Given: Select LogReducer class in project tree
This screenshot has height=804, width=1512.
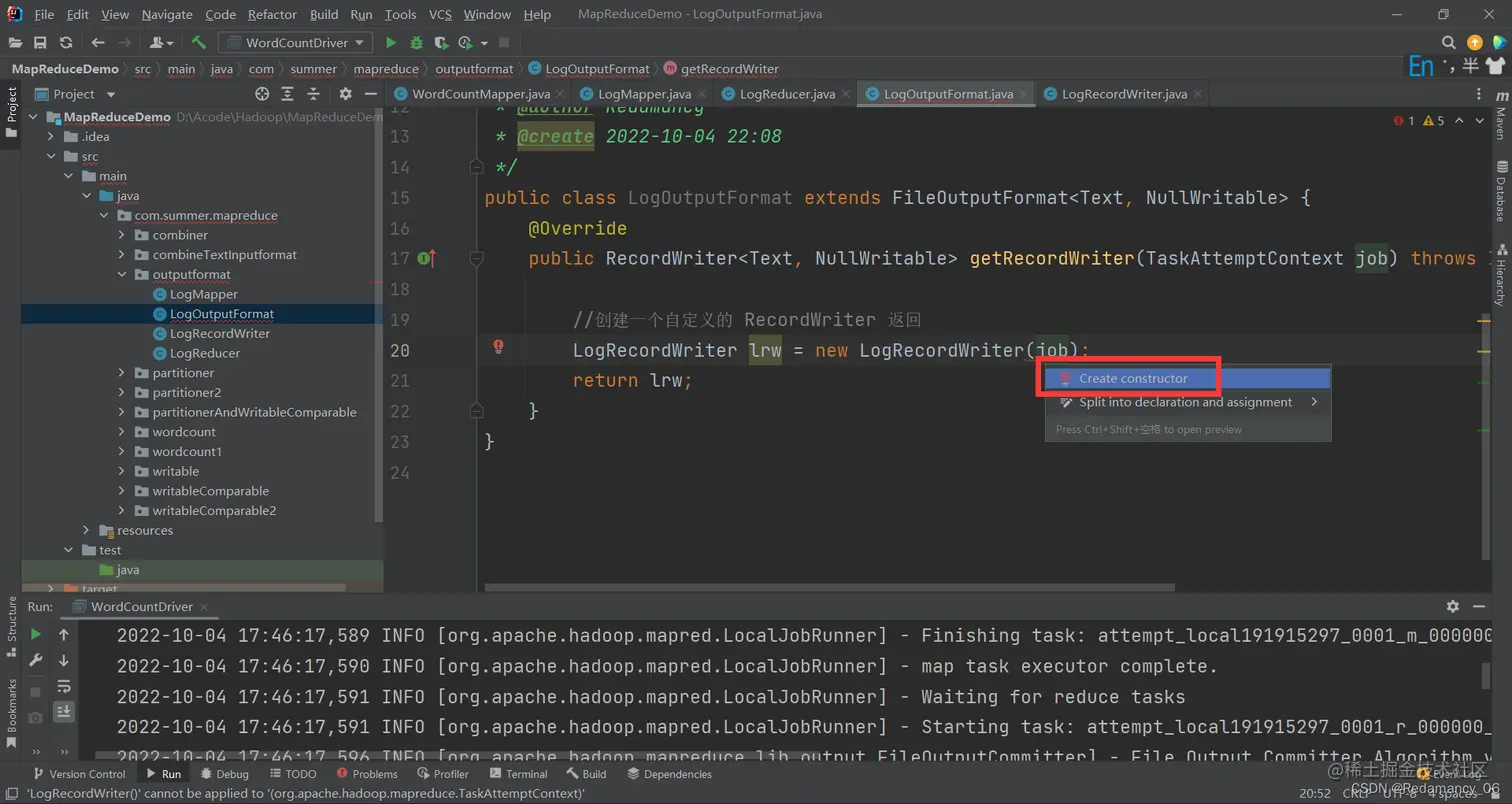Looking at the screenshot, I should [205, 353].
